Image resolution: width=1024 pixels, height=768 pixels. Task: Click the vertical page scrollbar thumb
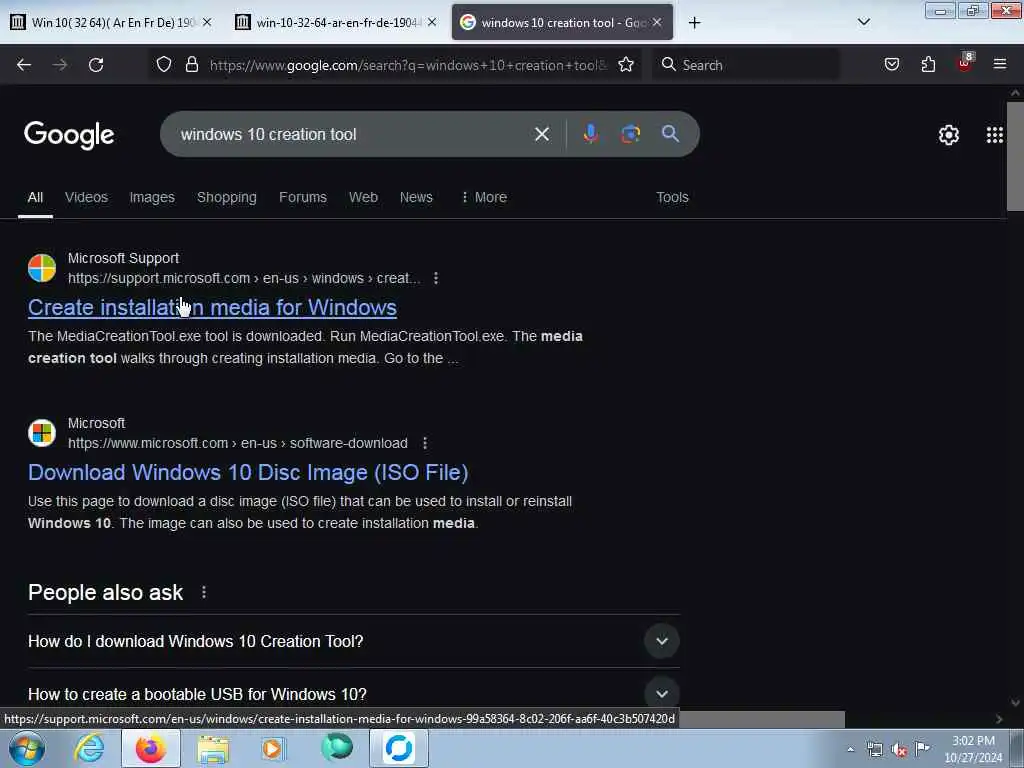[1015, 155]
